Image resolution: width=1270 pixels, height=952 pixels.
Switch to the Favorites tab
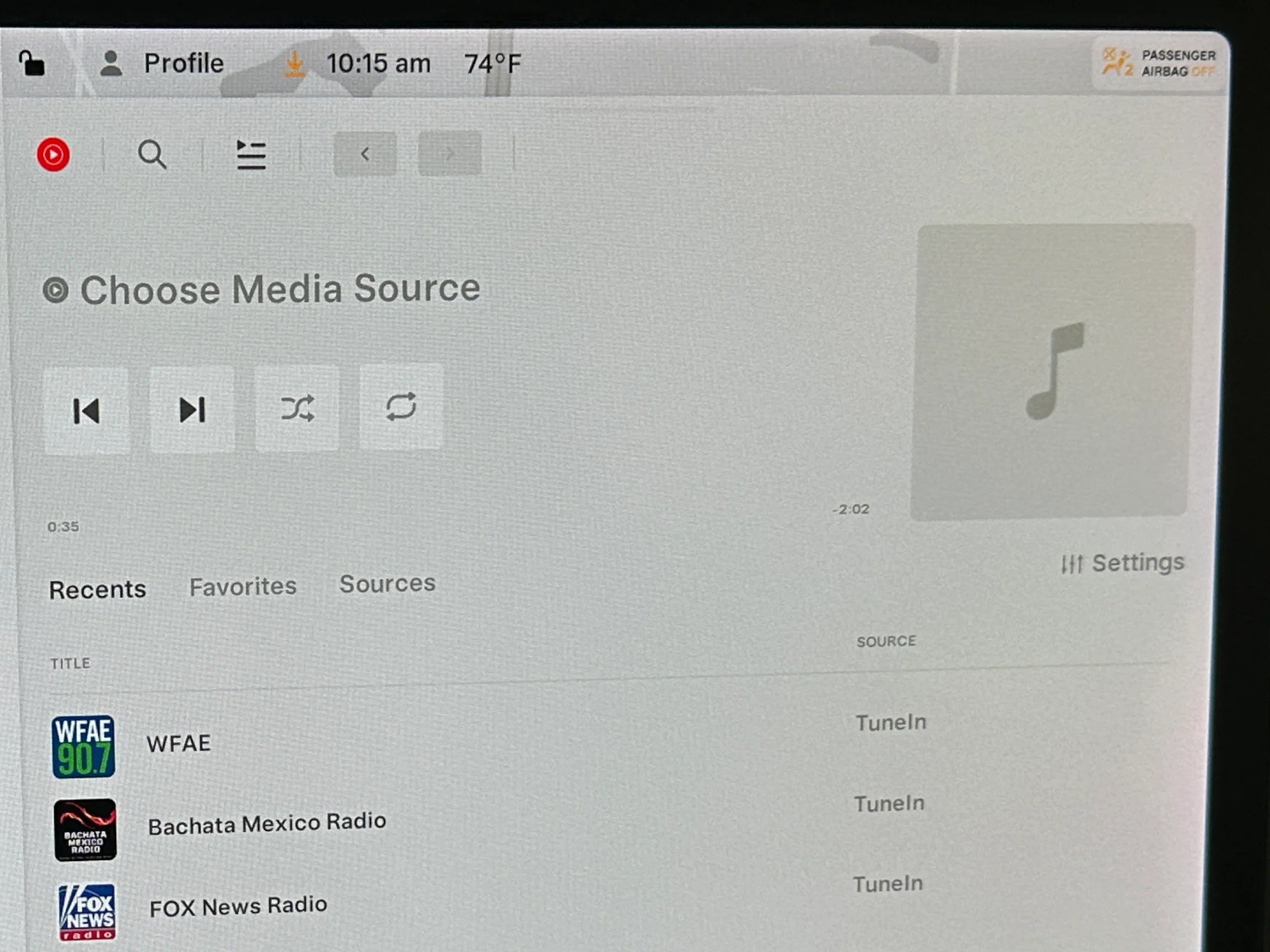click(x=243, y=587)
